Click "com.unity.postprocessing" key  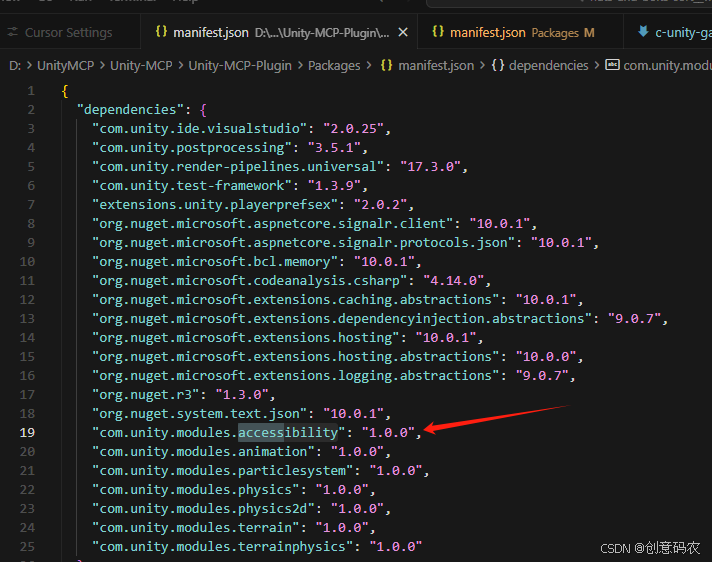click(192, 148)
